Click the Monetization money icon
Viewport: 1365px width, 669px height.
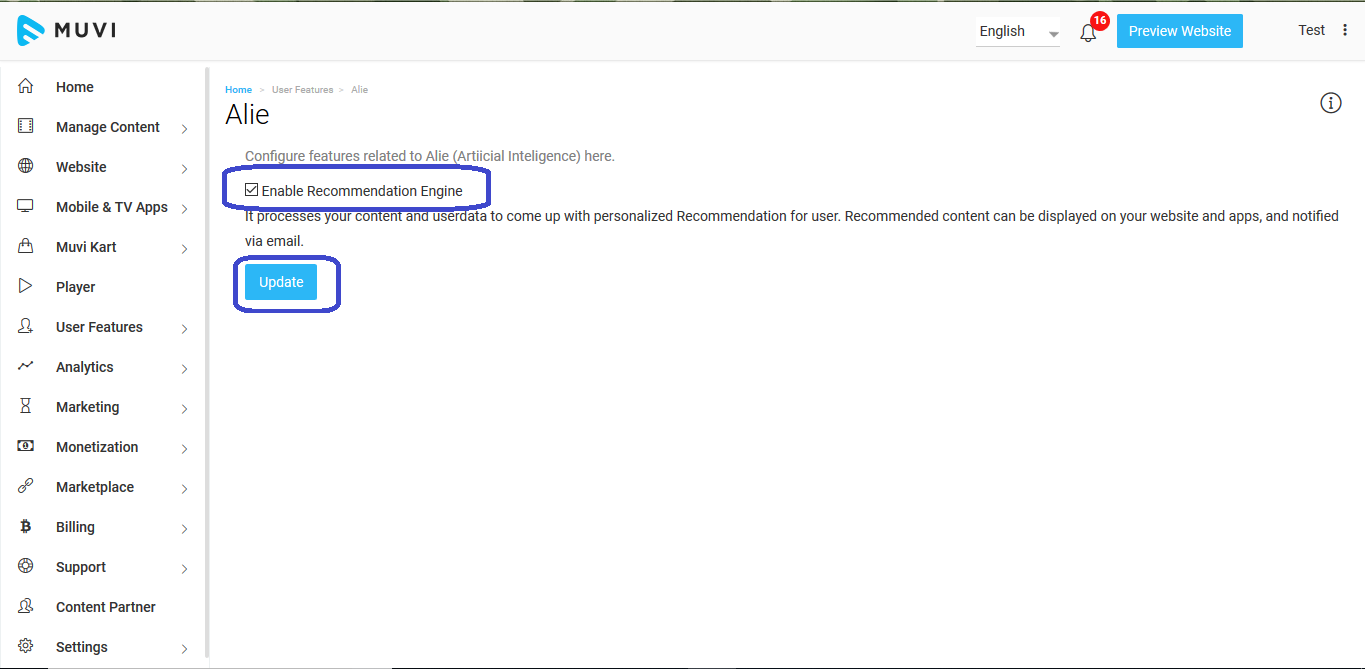pos(26,446)
